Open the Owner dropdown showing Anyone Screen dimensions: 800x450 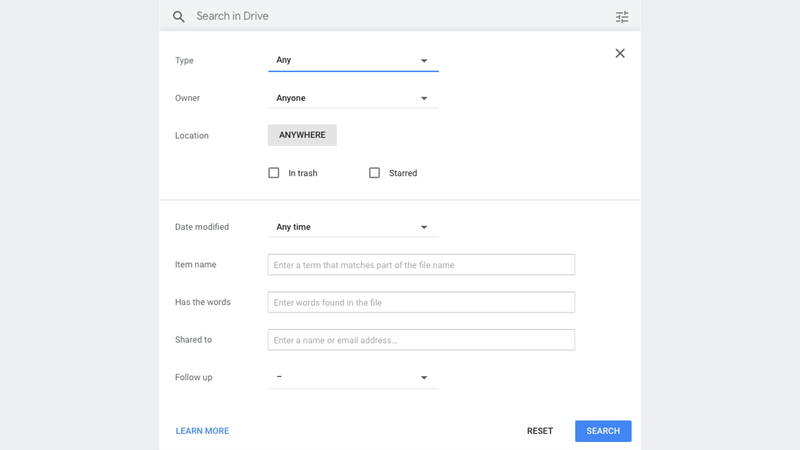click(353, 98)
